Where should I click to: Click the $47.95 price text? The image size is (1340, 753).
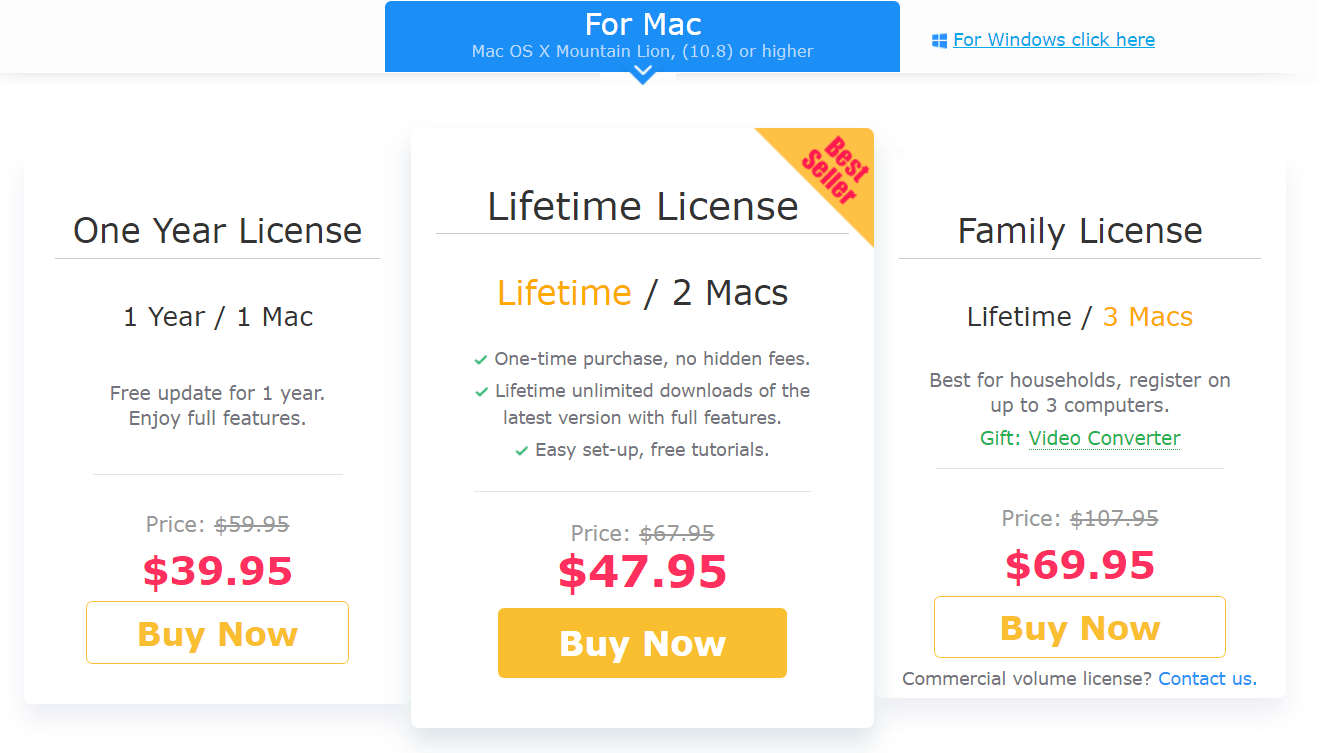(x=642, y=572)
